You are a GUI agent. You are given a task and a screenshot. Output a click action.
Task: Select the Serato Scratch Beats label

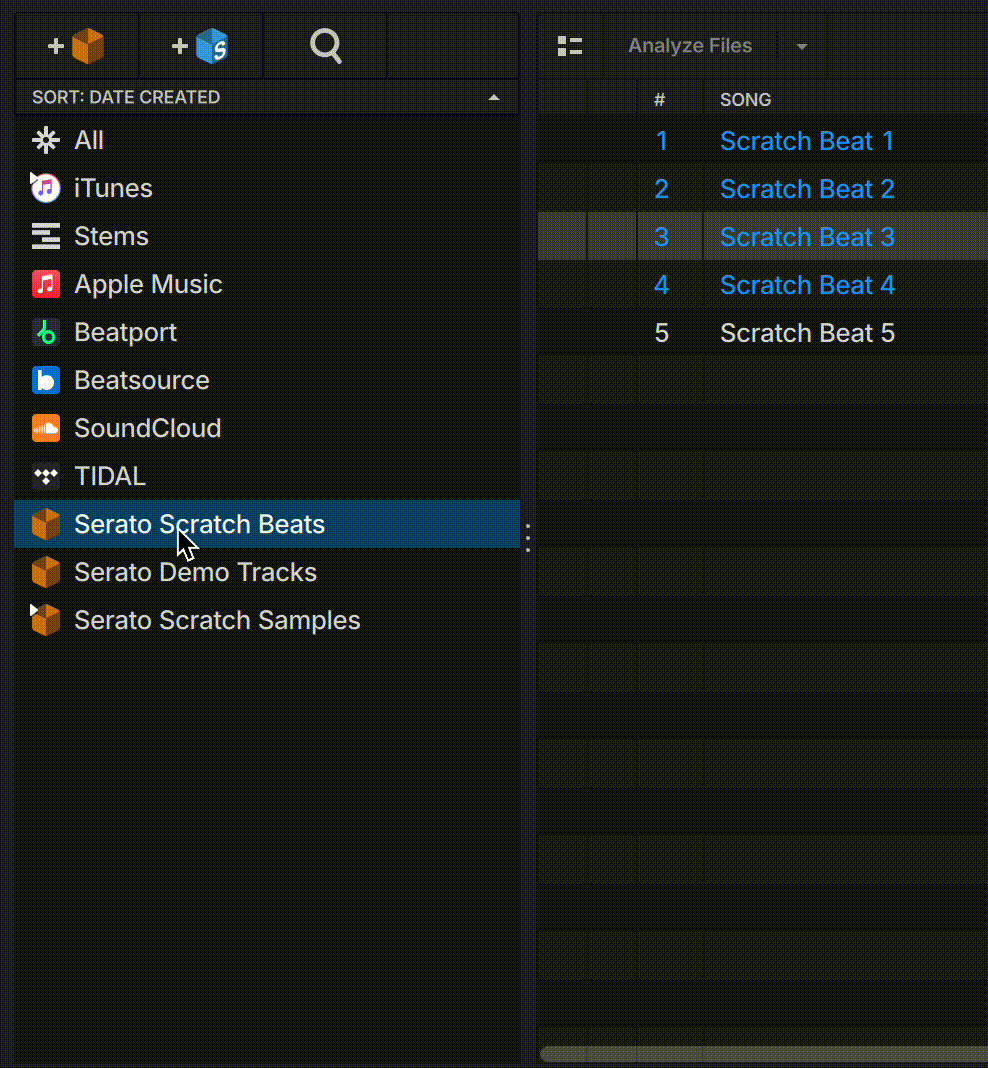point(200,524)
